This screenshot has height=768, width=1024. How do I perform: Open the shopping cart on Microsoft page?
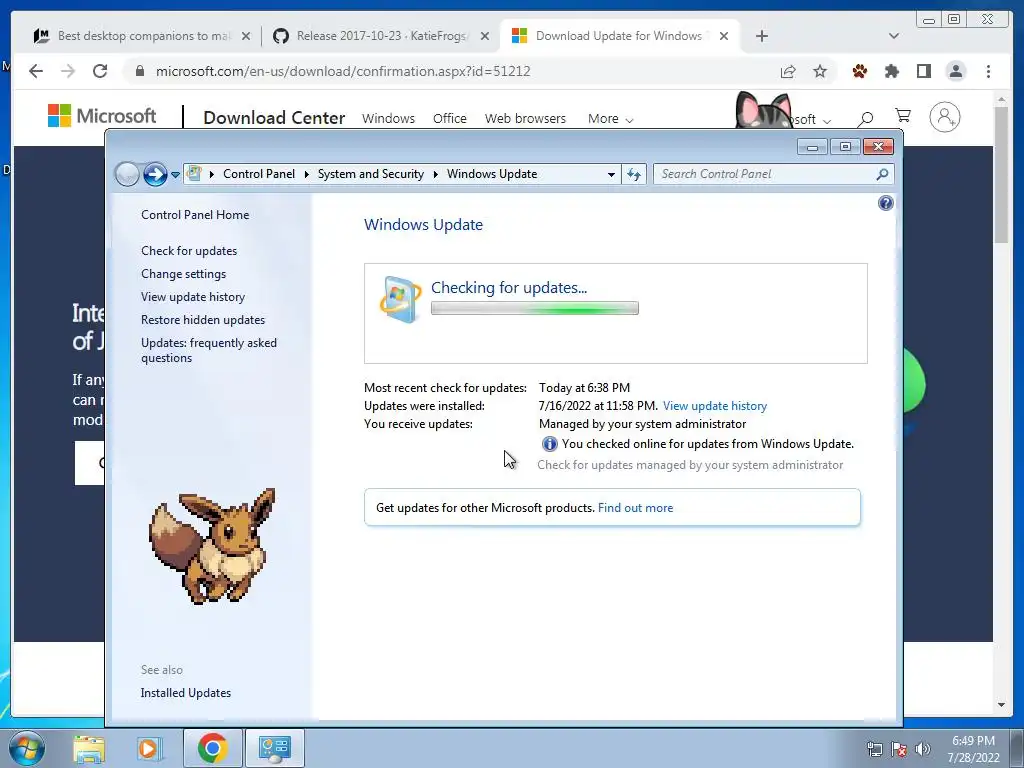pos(903,116)
